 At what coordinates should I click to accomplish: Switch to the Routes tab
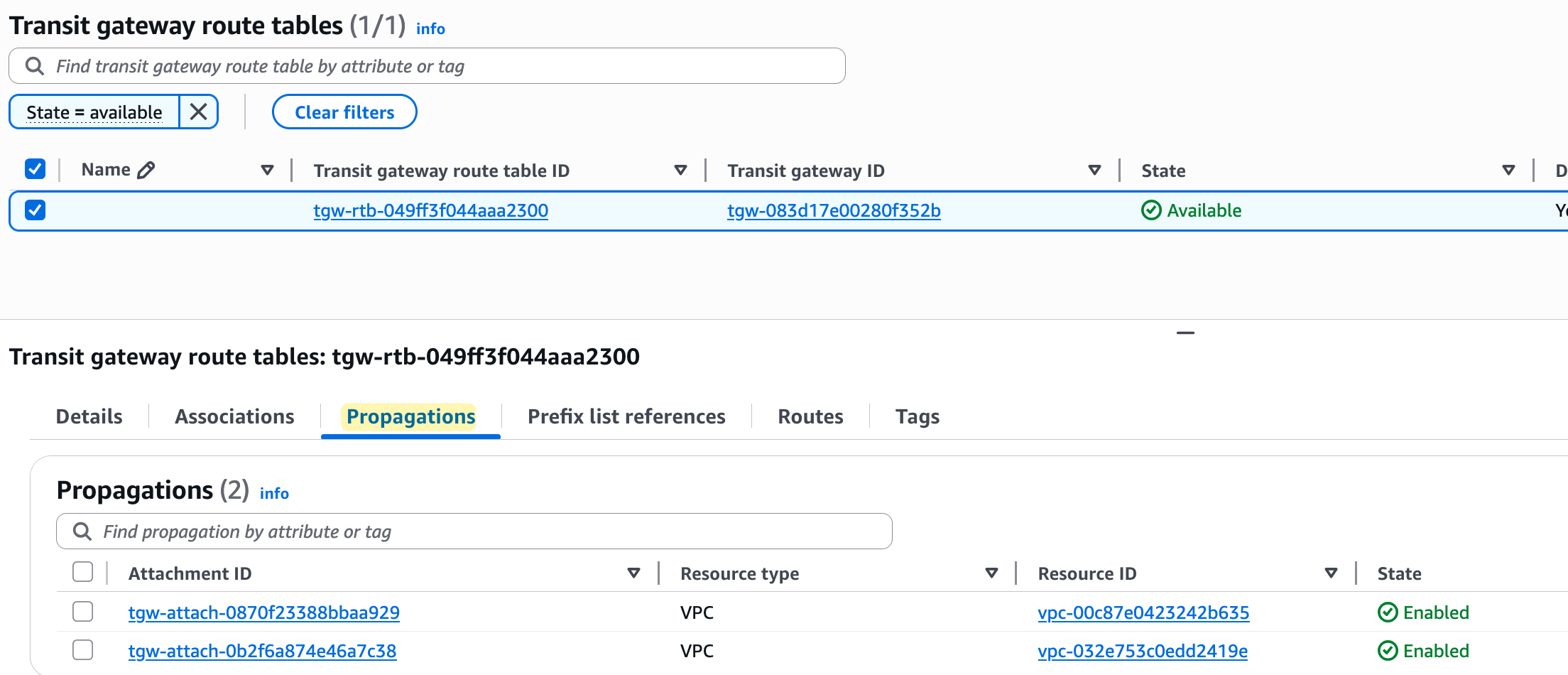pyautogui.click(x=810, y=416)
